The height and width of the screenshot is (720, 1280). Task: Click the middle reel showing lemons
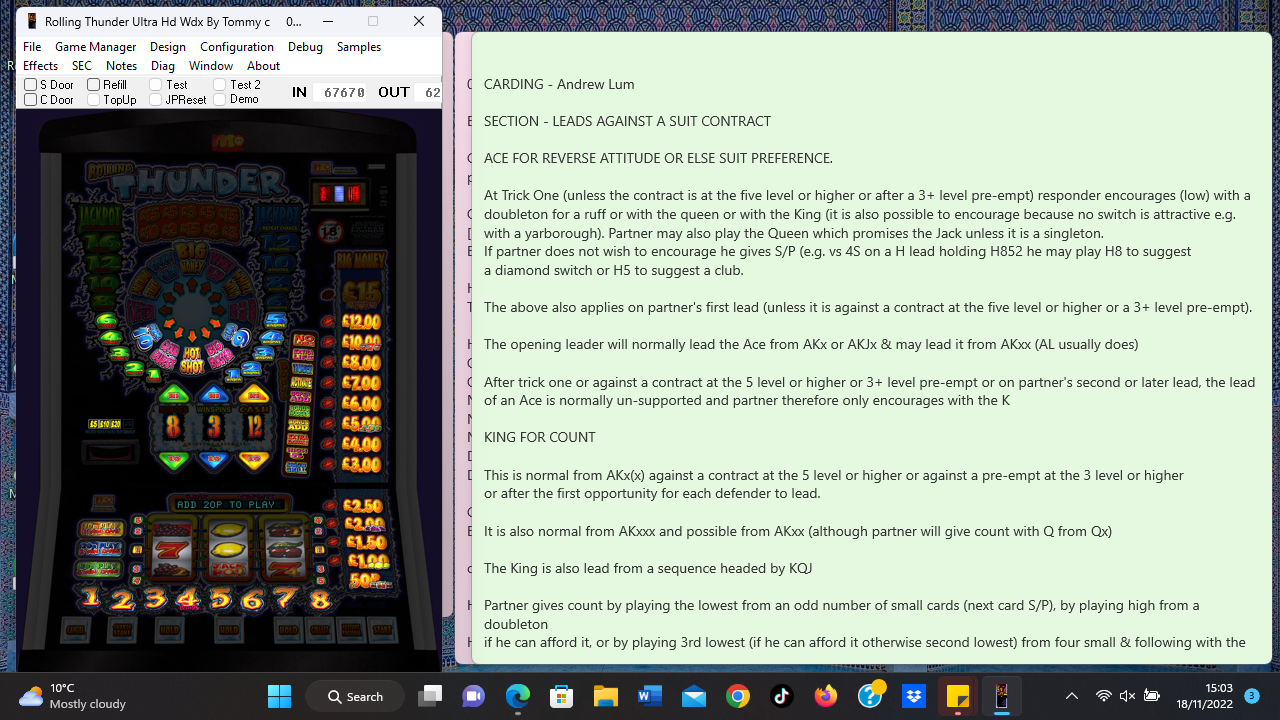coord(229,549)
